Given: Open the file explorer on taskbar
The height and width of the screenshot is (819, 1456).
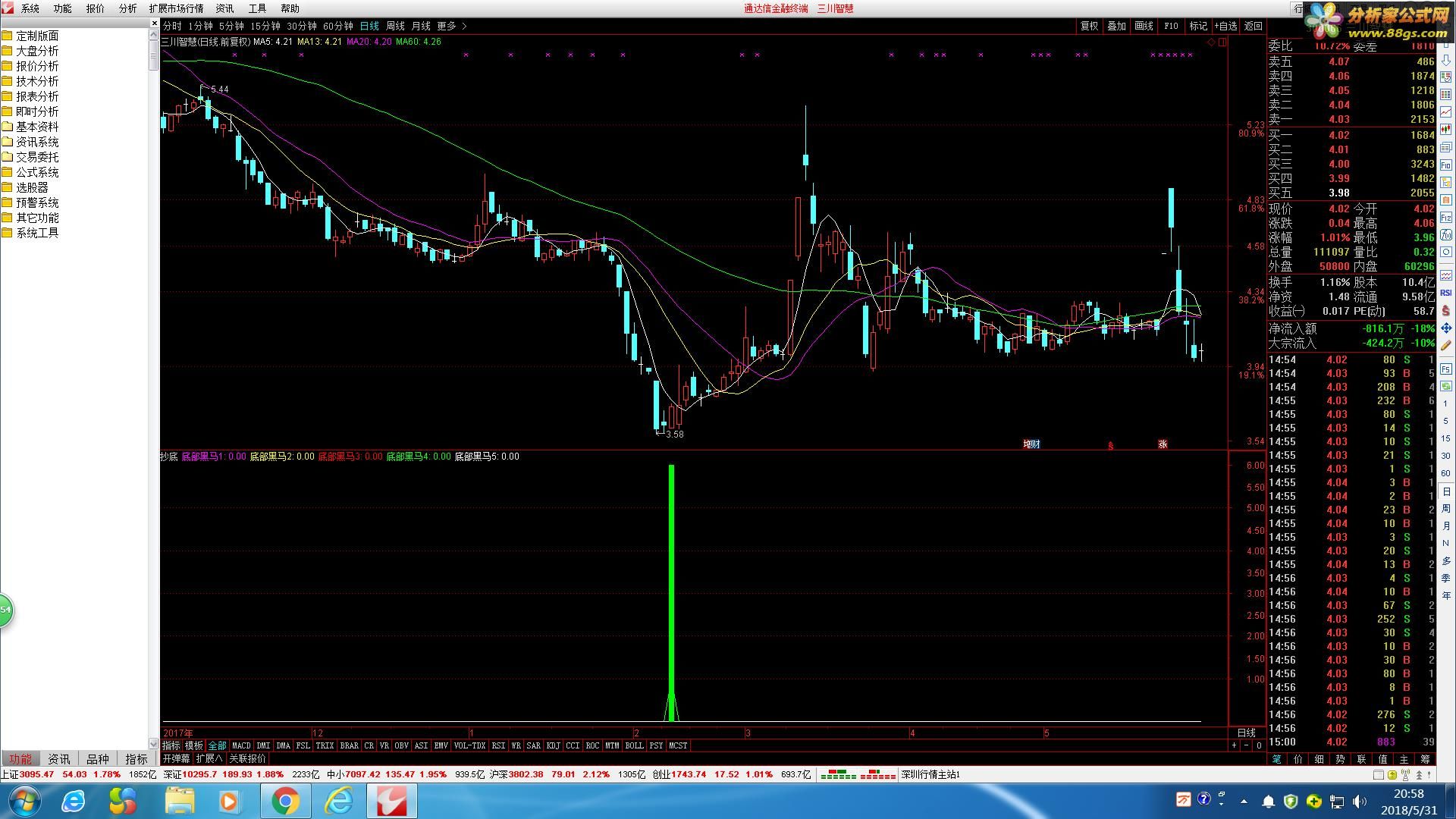Looking at the screenshot, I should point(180,801).
